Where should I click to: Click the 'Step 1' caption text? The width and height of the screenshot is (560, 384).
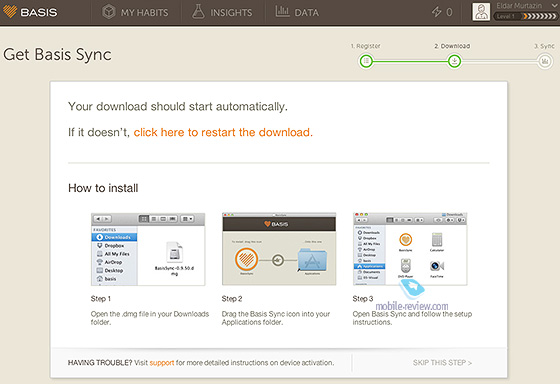coord(101,299)
